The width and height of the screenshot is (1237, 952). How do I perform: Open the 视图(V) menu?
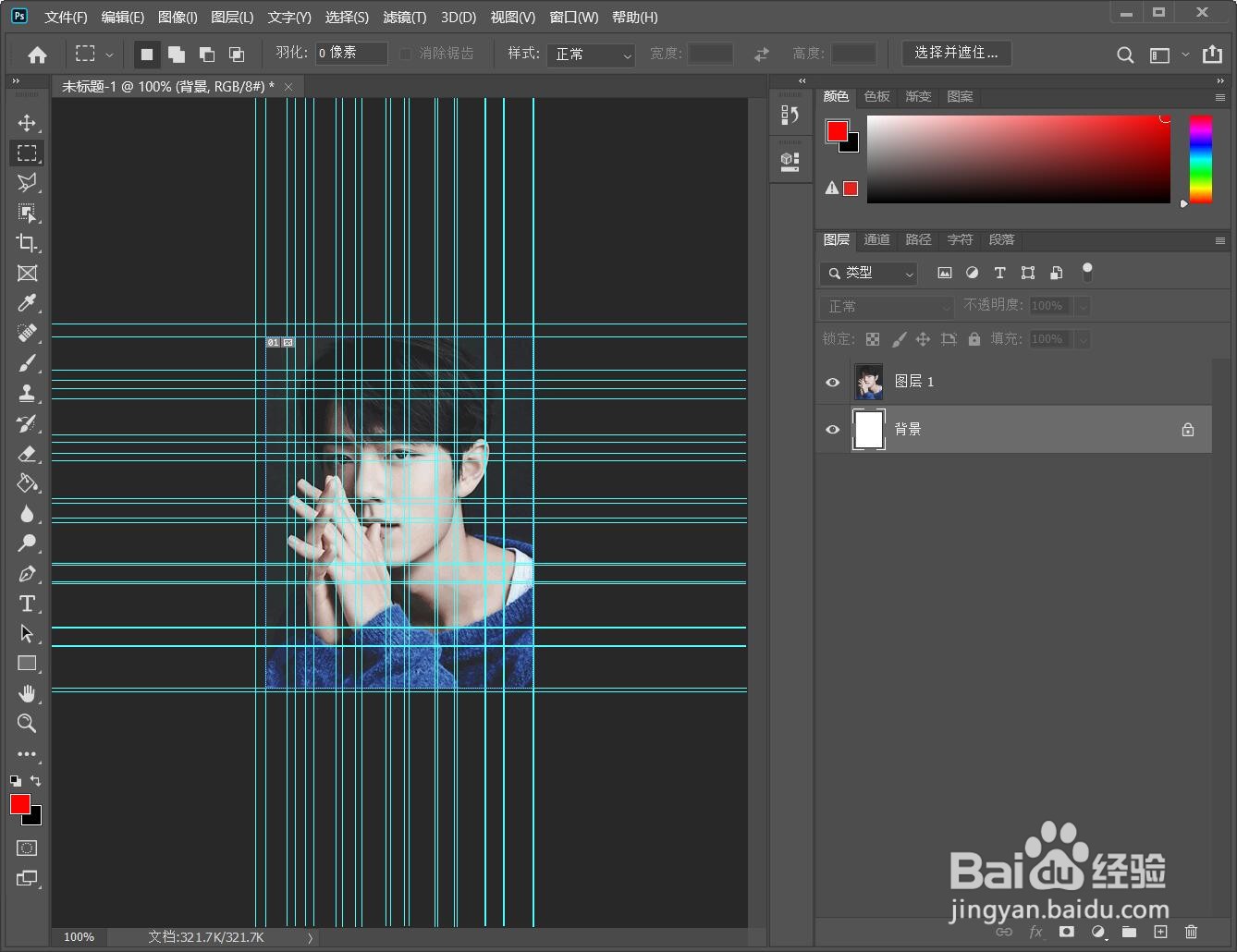[513, 17]
